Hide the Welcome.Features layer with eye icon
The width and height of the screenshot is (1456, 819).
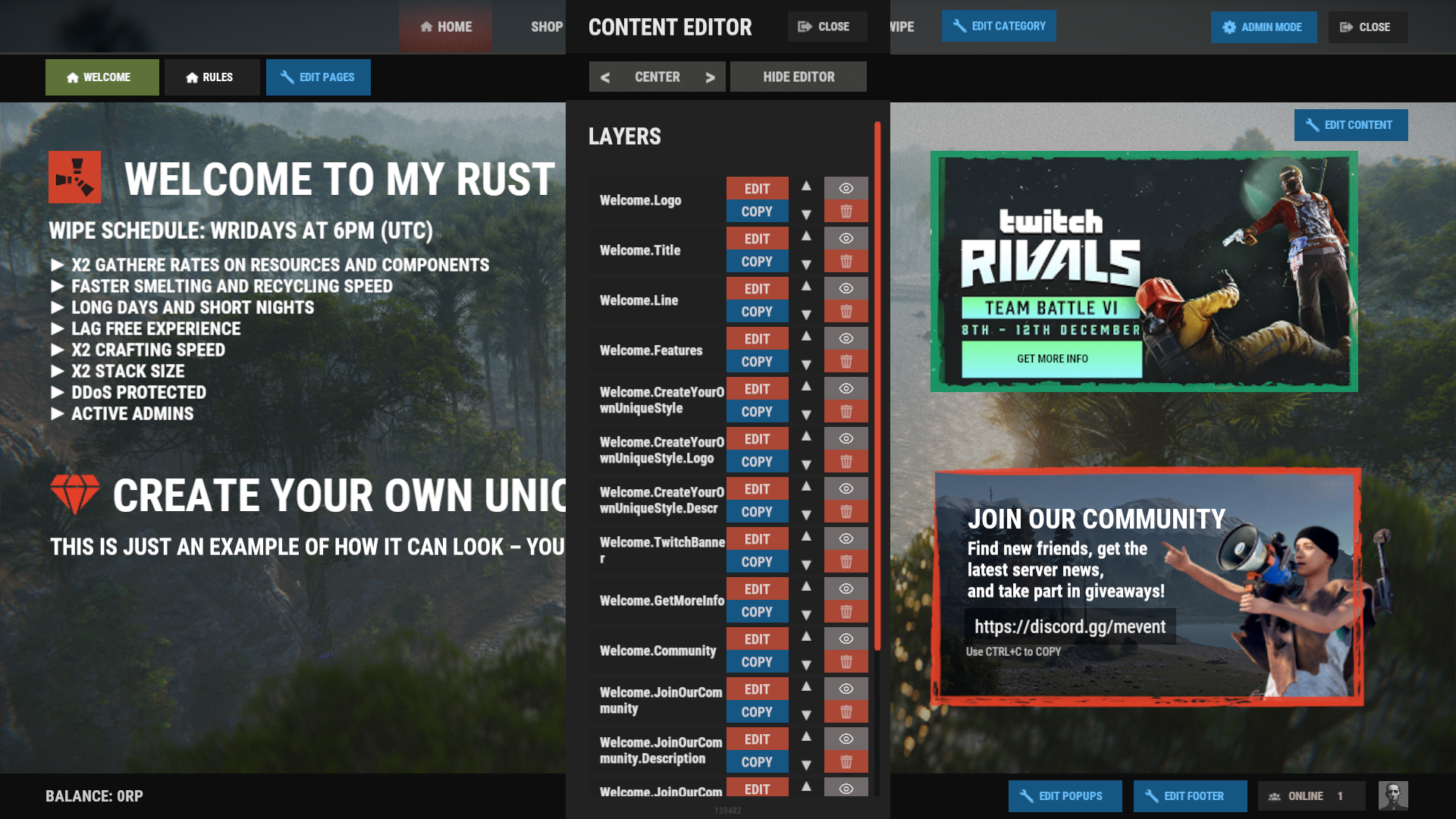click(846, 338)
